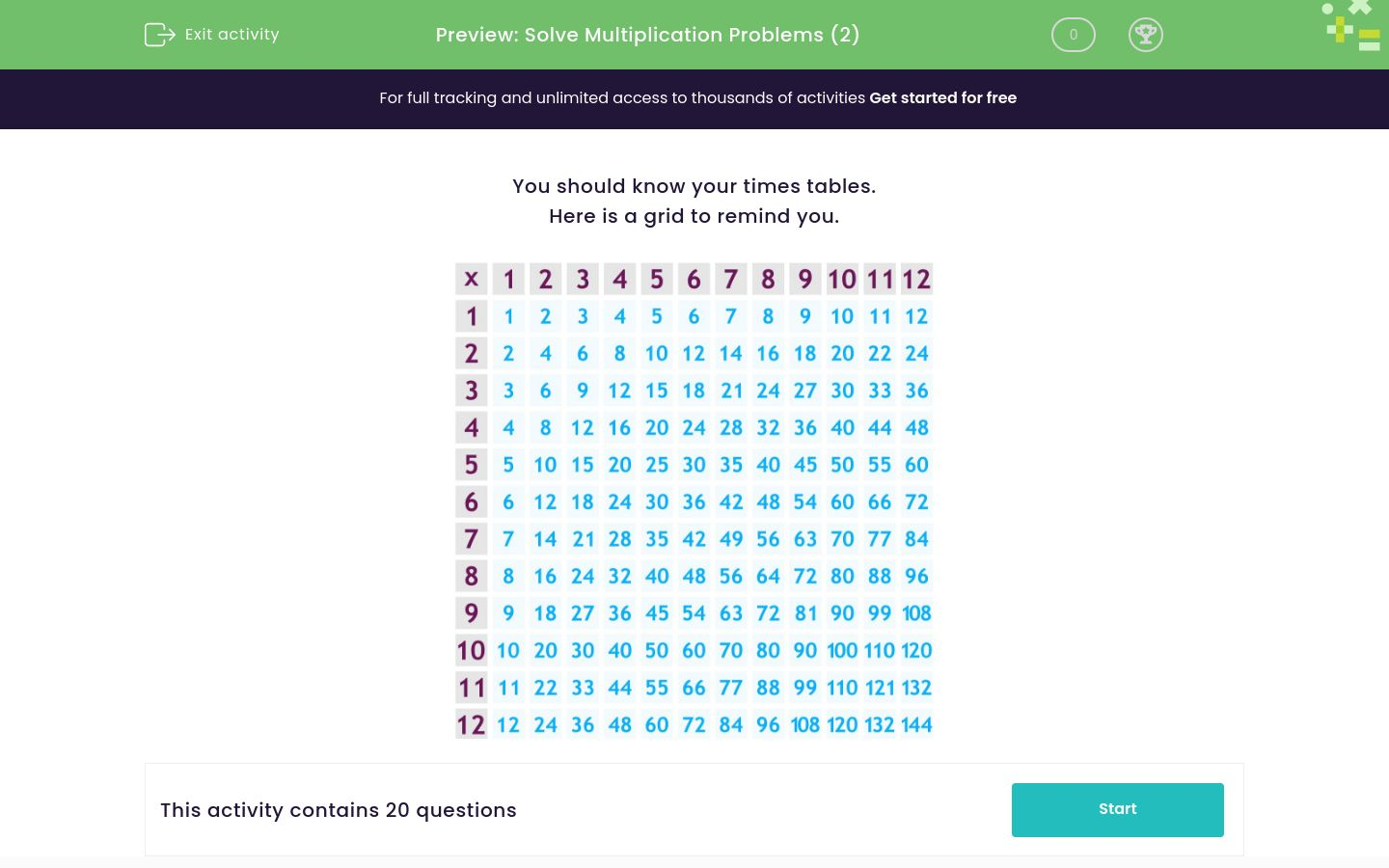Click the cell showing 121
This screenshot has width=1389, height=868.
(880, 688)
